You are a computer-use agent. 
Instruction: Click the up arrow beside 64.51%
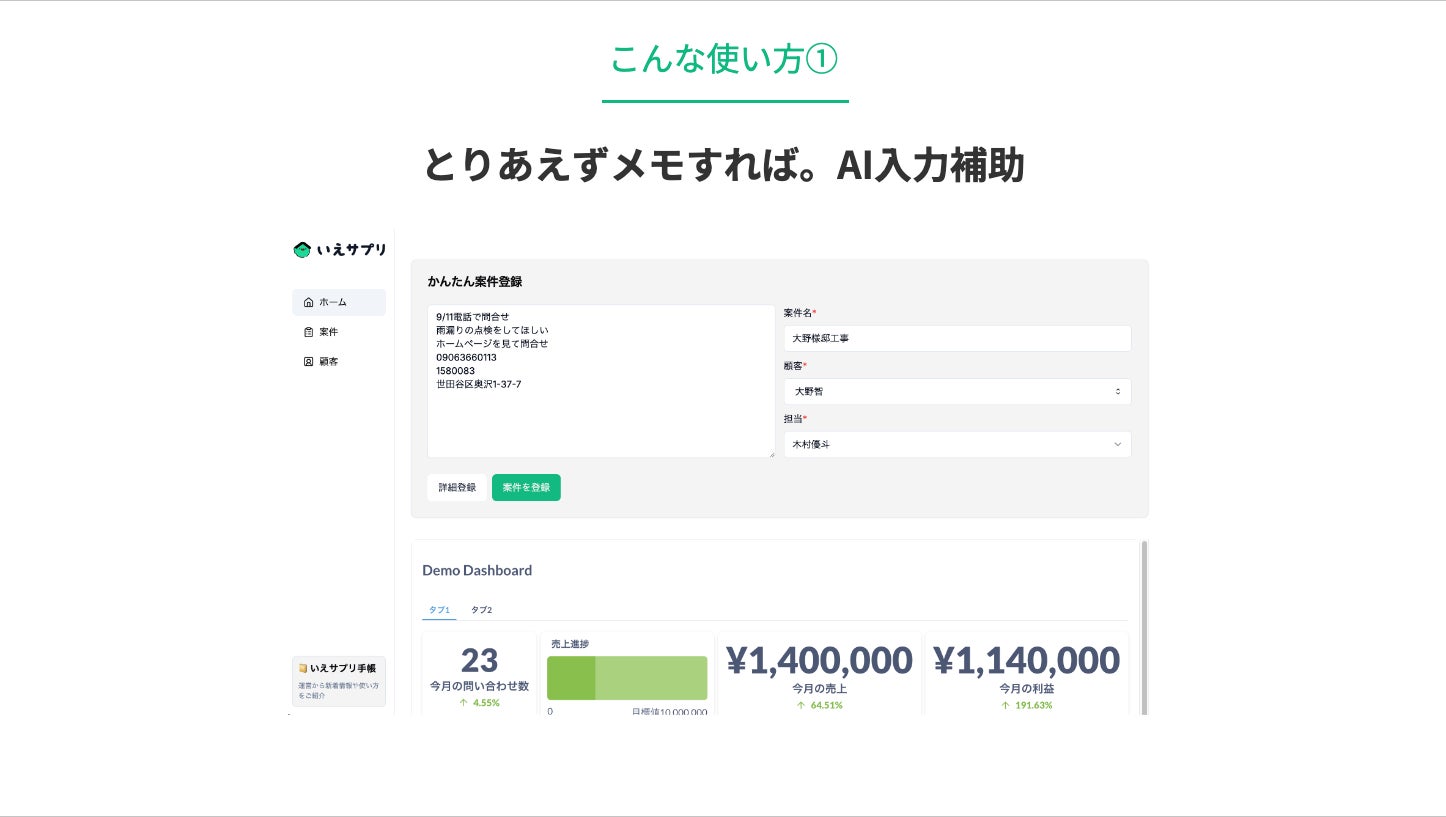point(800,705)
